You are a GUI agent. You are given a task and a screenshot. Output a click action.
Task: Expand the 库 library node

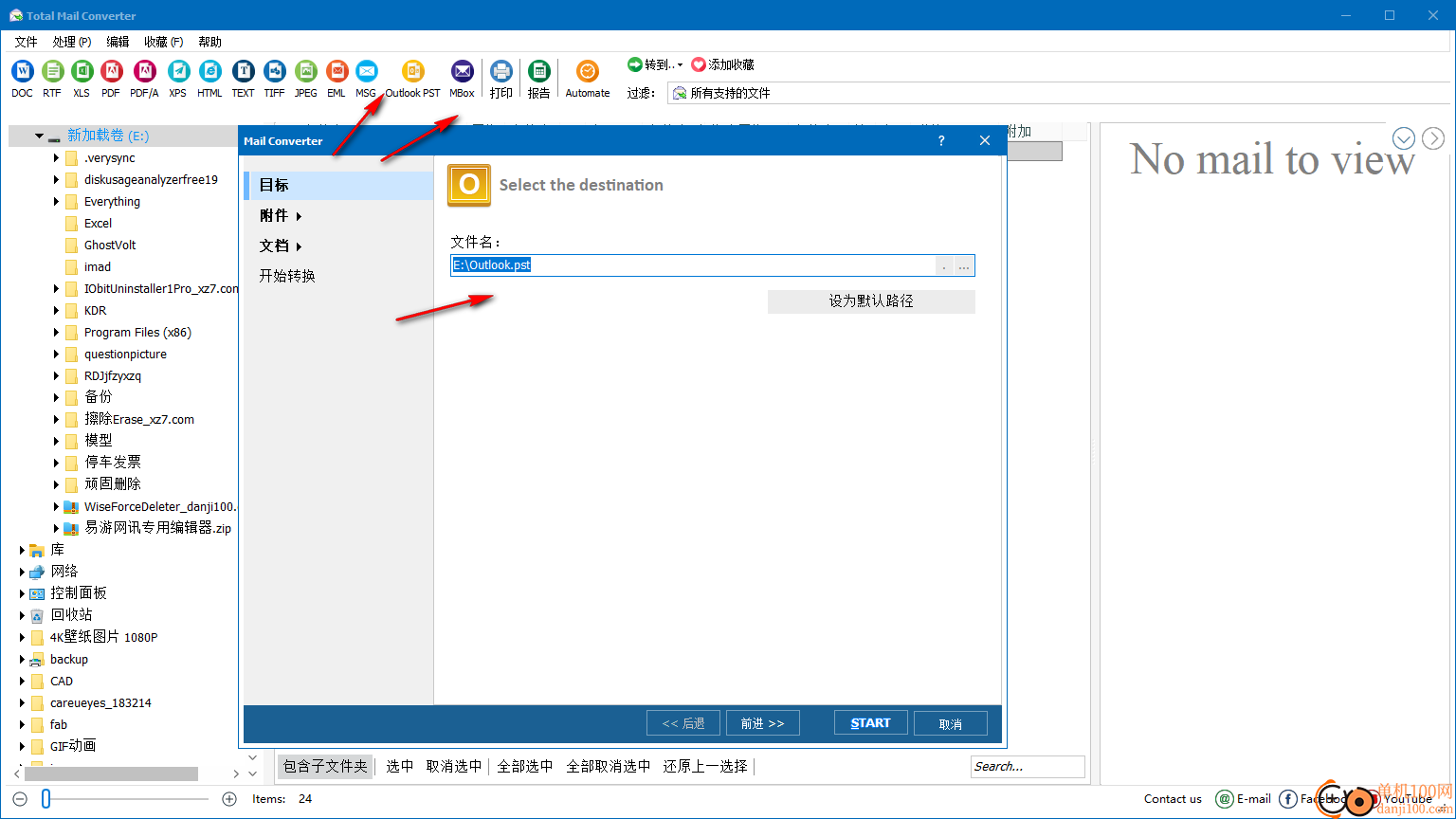point(23,550)
